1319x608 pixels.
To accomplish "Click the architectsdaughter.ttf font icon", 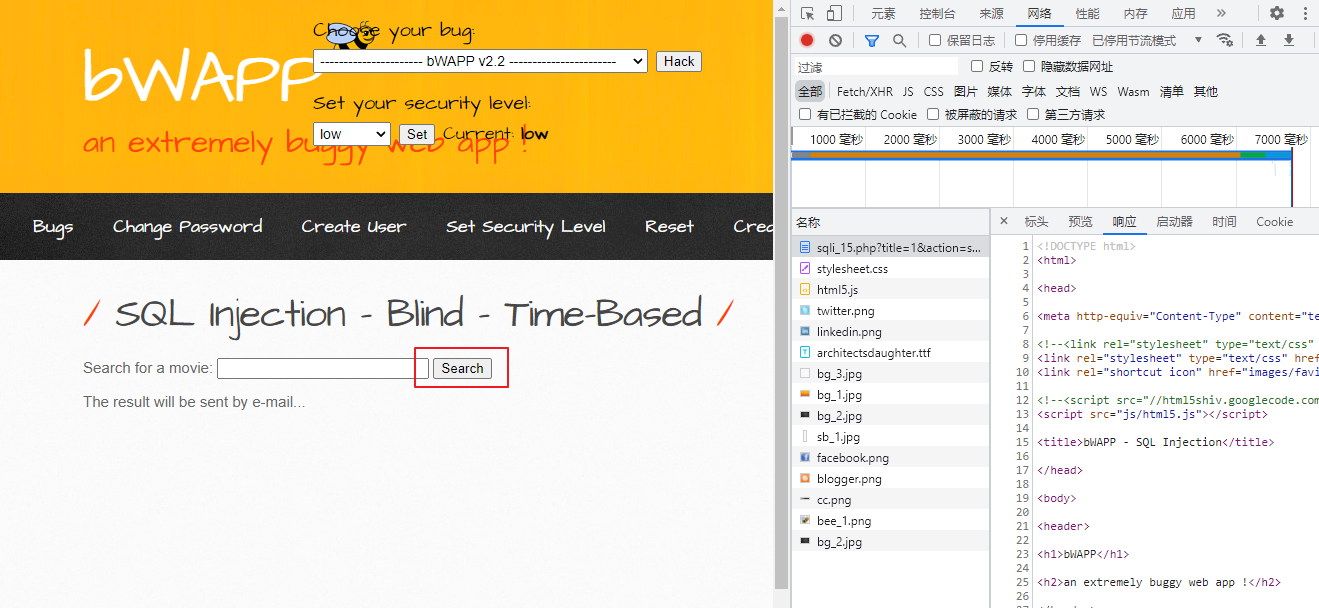I will click(x=805, y=353).
